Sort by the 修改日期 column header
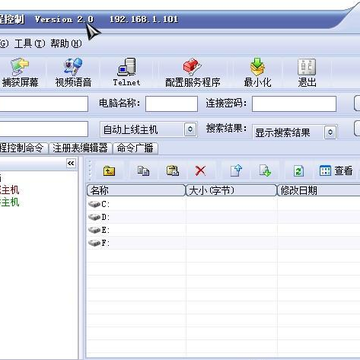The width and height of the screenshot is (360, 360). 318,190
